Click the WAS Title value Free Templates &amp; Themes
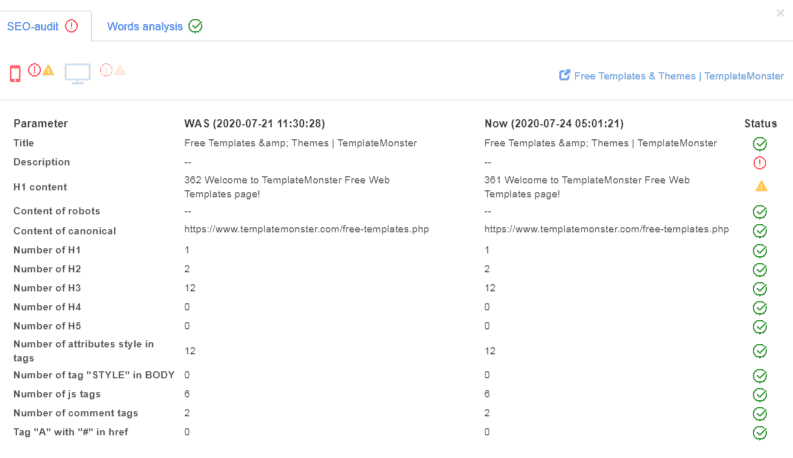This screenshot has height=458, width=793. click(300, 143)
